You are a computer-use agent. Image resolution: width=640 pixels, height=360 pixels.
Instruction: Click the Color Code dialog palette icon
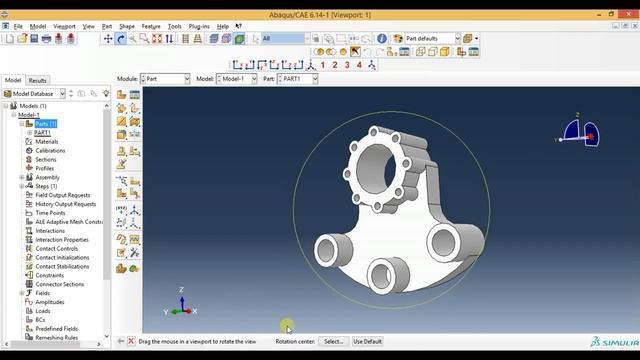click(398, 38)
